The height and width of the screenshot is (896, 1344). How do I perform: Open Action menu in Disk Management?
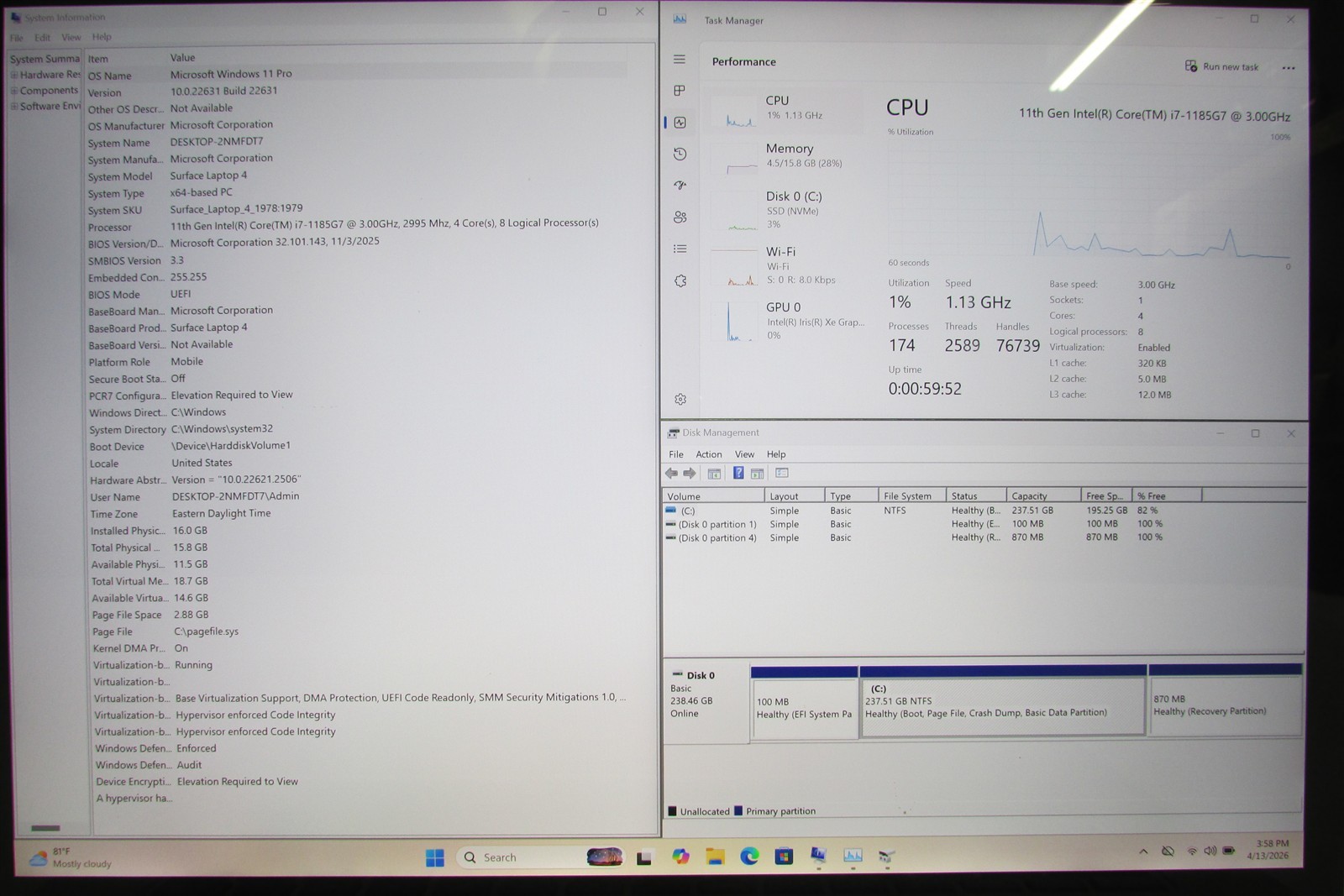click(x=709, y=454)
